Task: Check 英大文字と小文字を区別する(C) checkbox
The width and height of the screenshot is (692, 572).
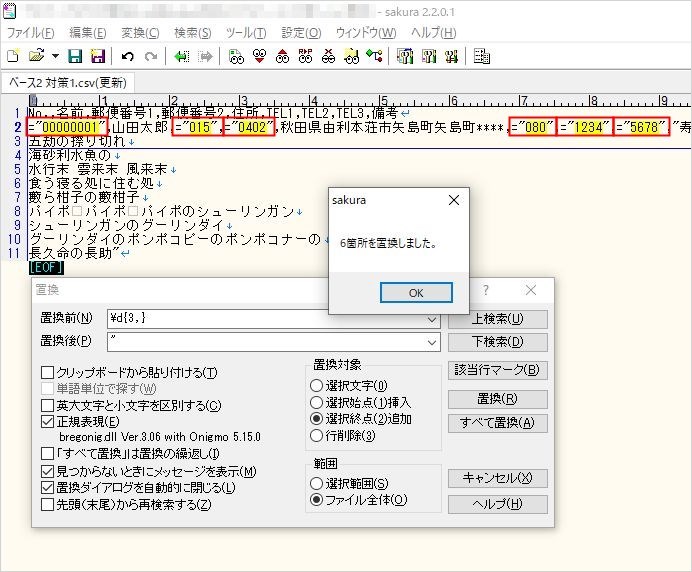Action: pyautogui.click(x=47, y=406)
